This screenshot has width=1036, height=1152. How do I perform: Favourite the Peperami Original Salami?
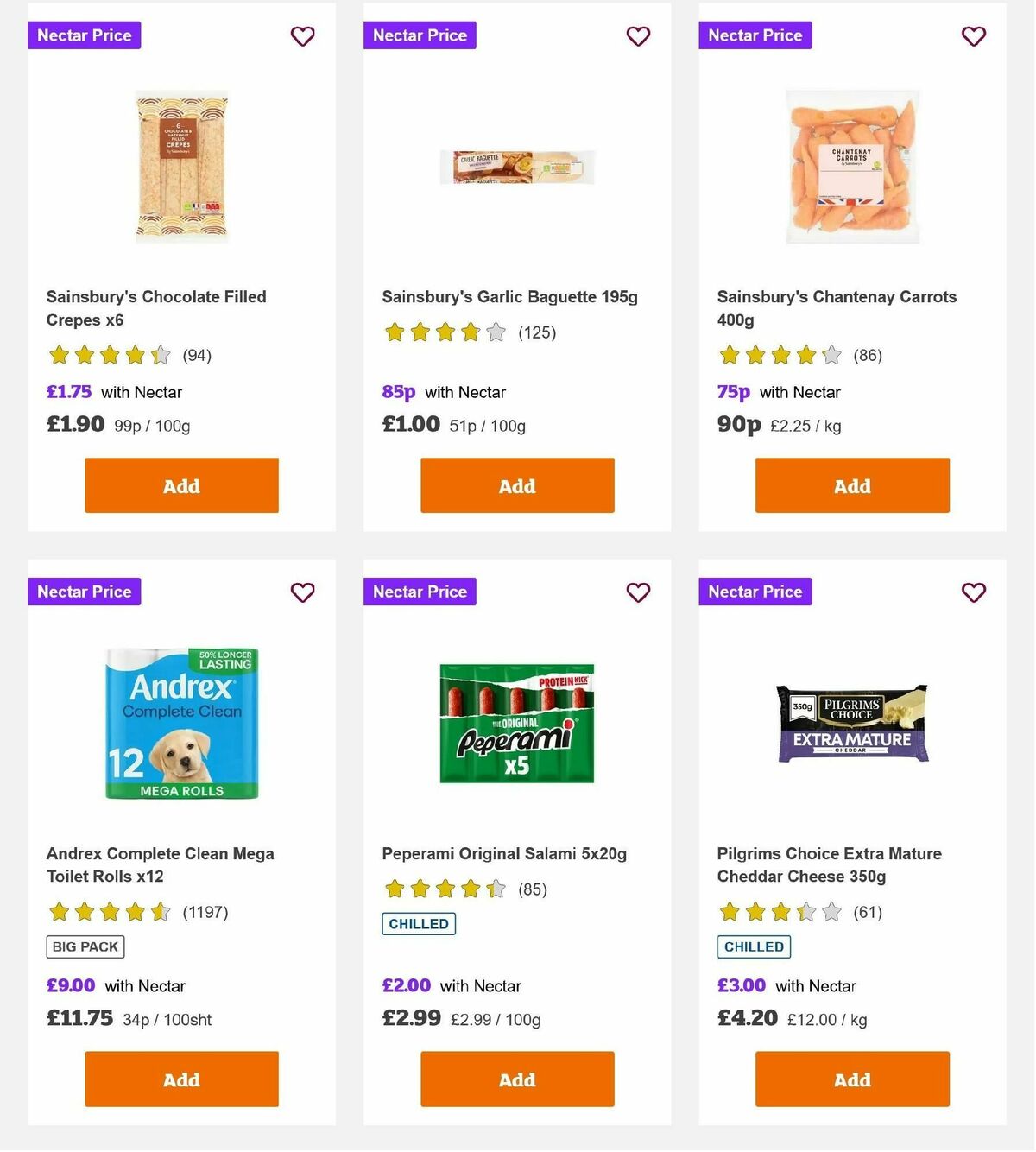[638, 593]
